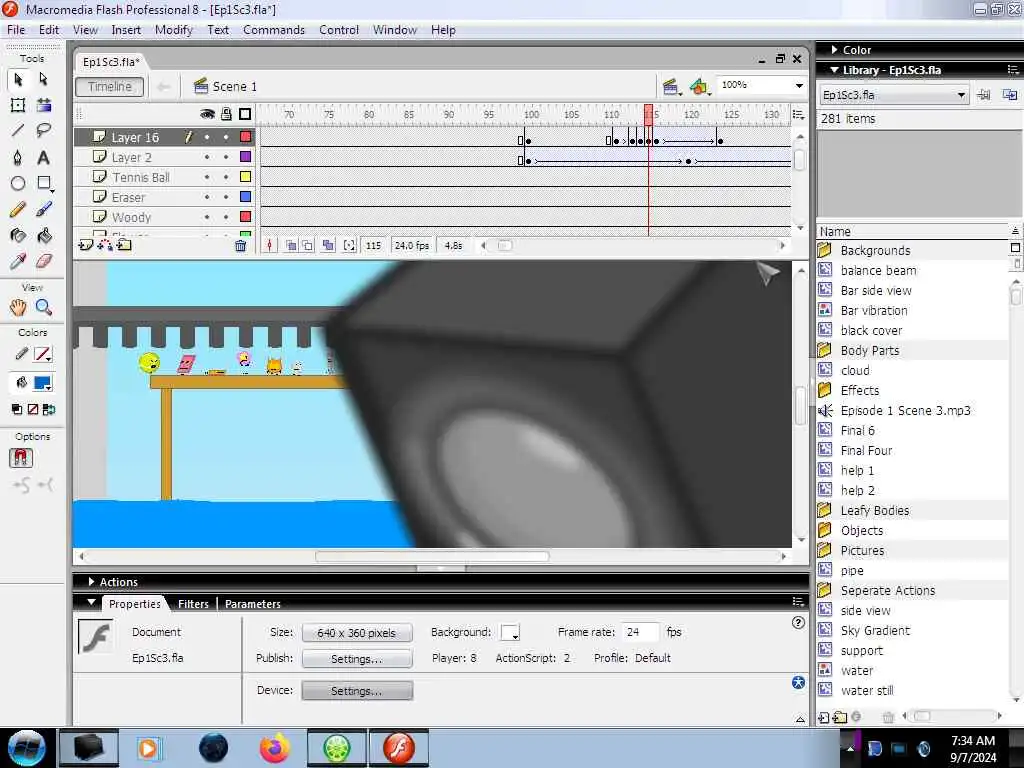Click the Edit Scene clapper icon

coord(671,86)
